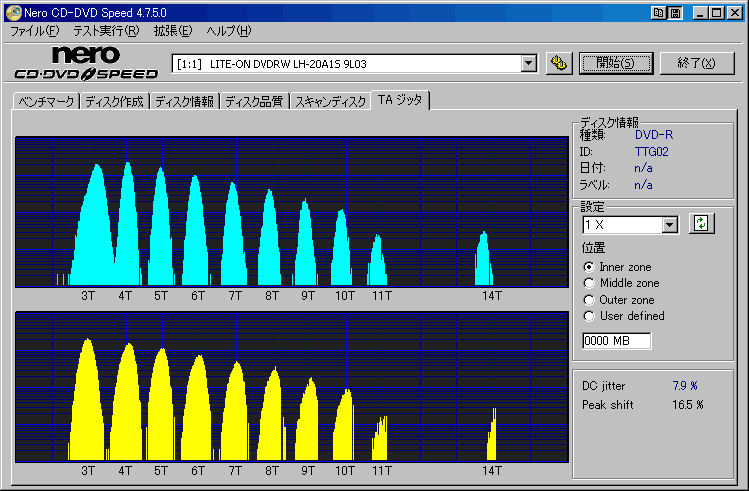The width and height of the screenshot is (749, 491).
Task: Switch to the ディスク作成 tab
Action: (x=115, y=101)
